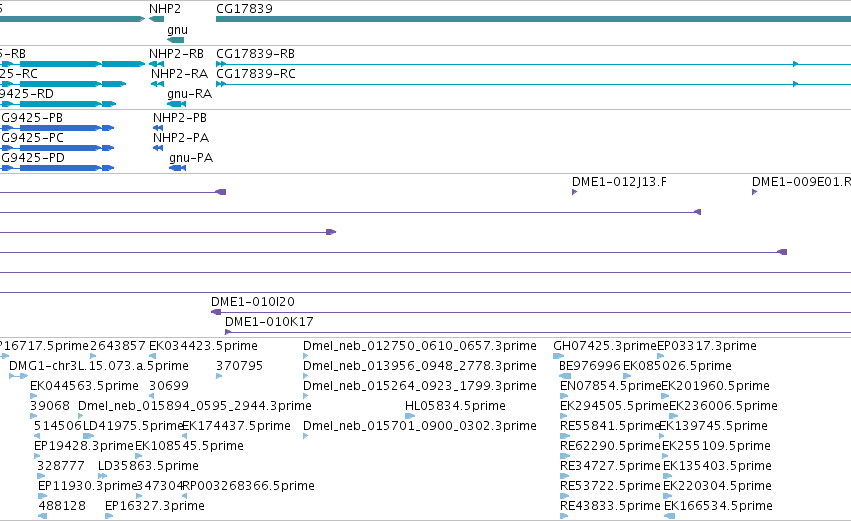The height and width of the screenshot is (521, 851).
Task: Select the EK236006.5prime label
Action: tap(723, 406)
